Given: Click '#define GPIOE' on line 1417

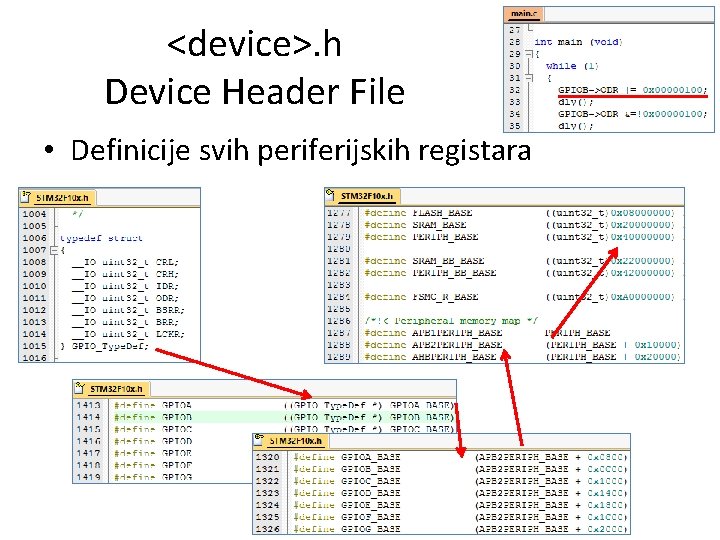Looking at the screenshot, I should click(x=153, y=453).
